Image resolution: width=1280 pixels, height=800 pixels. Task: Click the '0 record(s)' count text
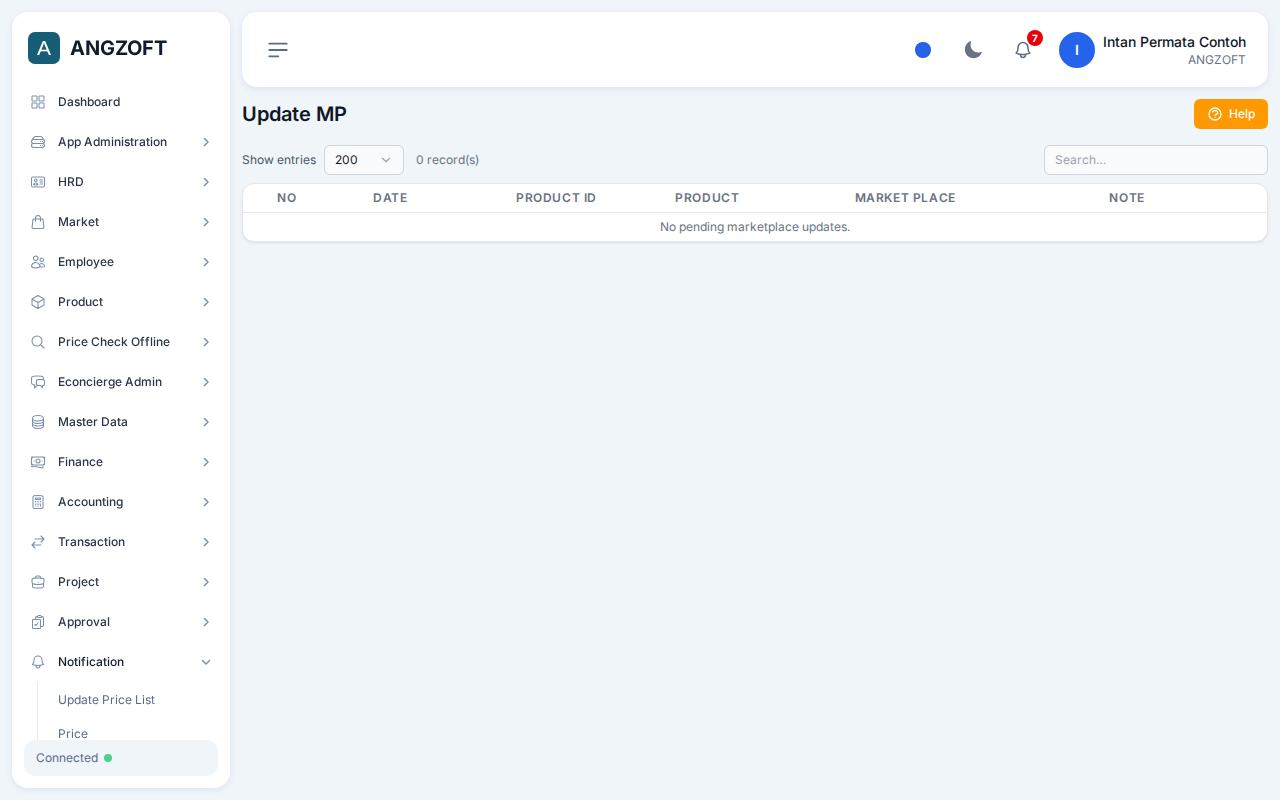click(x=447, y=160)
